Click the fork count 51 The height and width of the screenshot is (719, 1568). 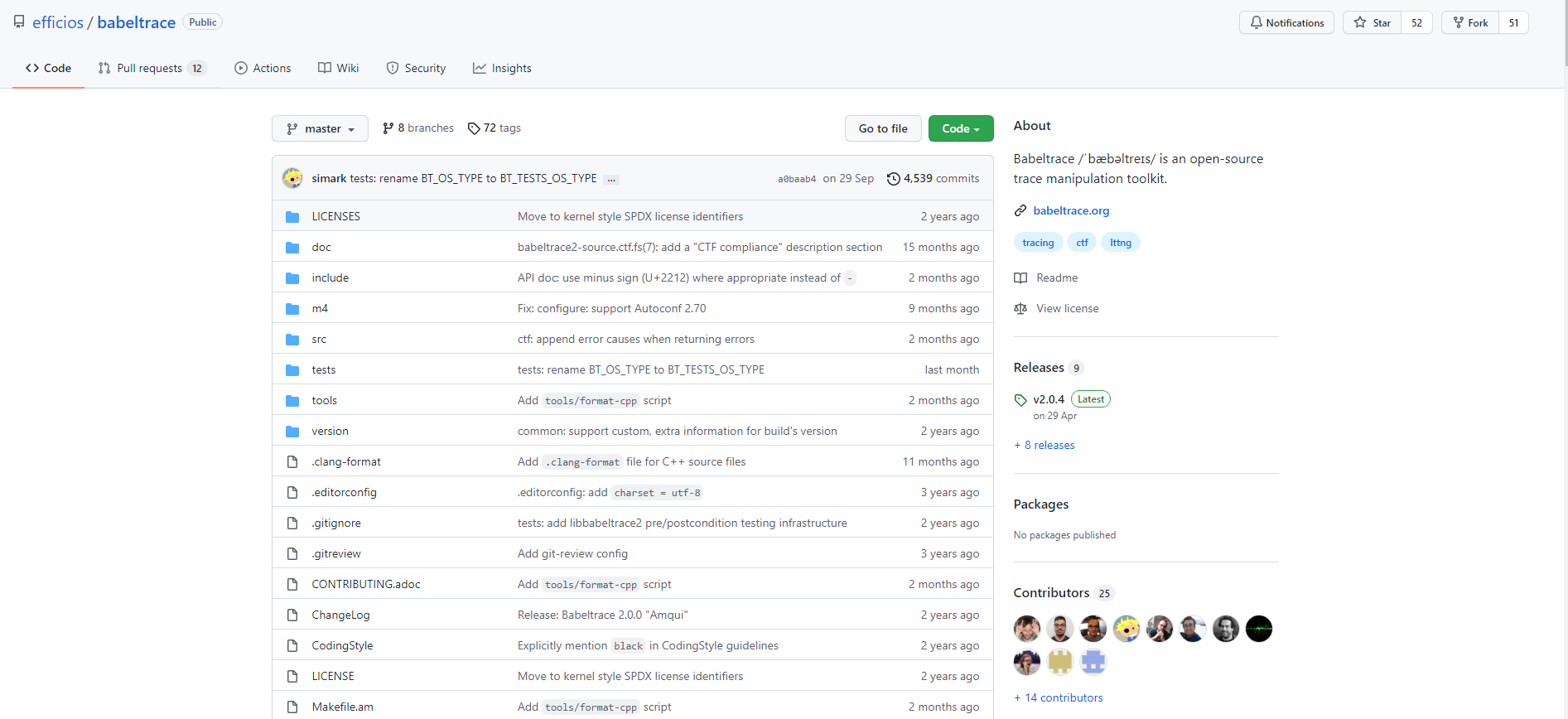tap(1514, 22)
